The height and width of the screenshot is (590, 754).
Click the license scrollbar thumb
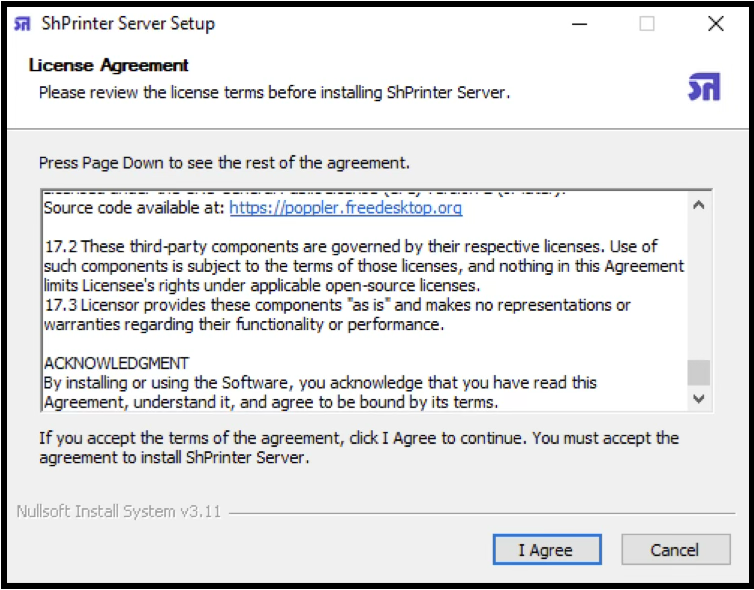[x=699, y=372]
